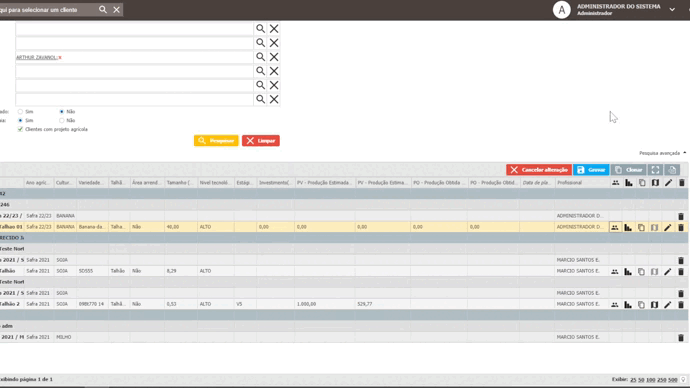The height and width of the screenshot is (388, 690).
Task: Click the first empty search input field
Action: [134, 29]
